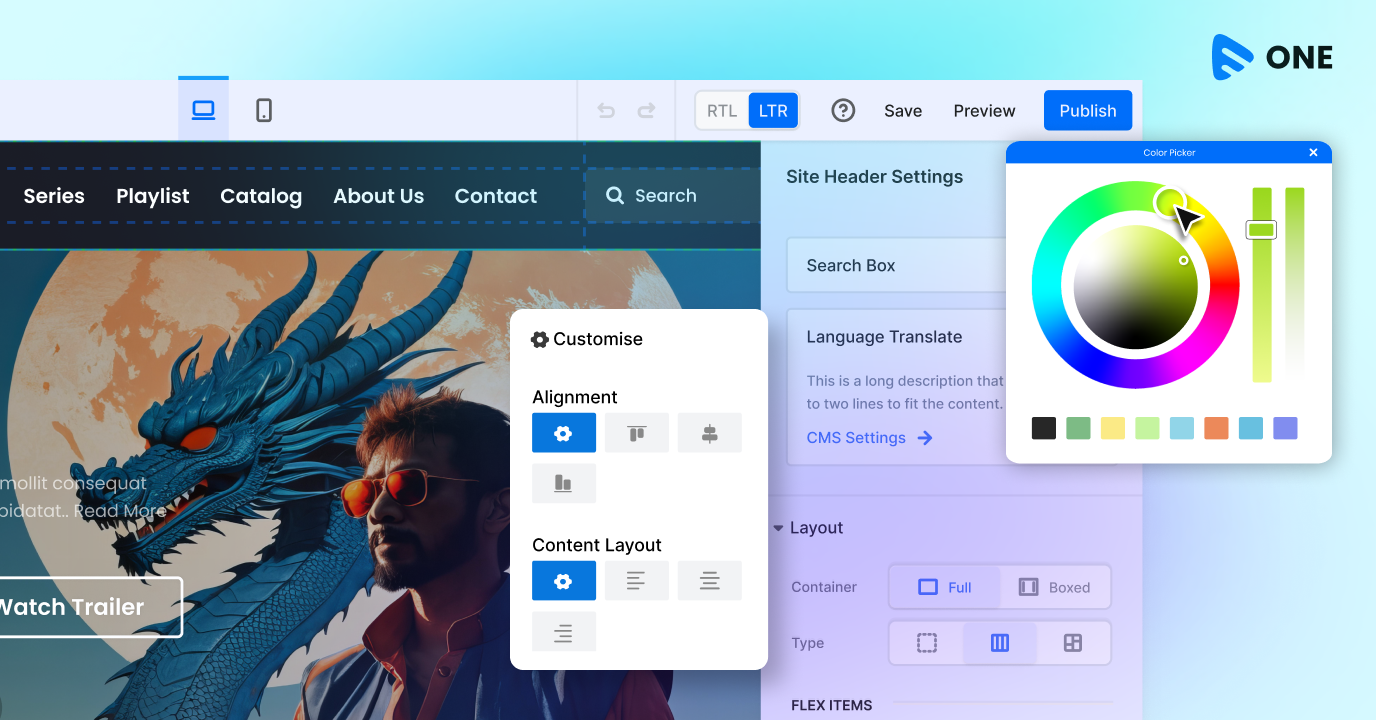
Task: Click the redo arrow icon
Action: pos(647,111)
